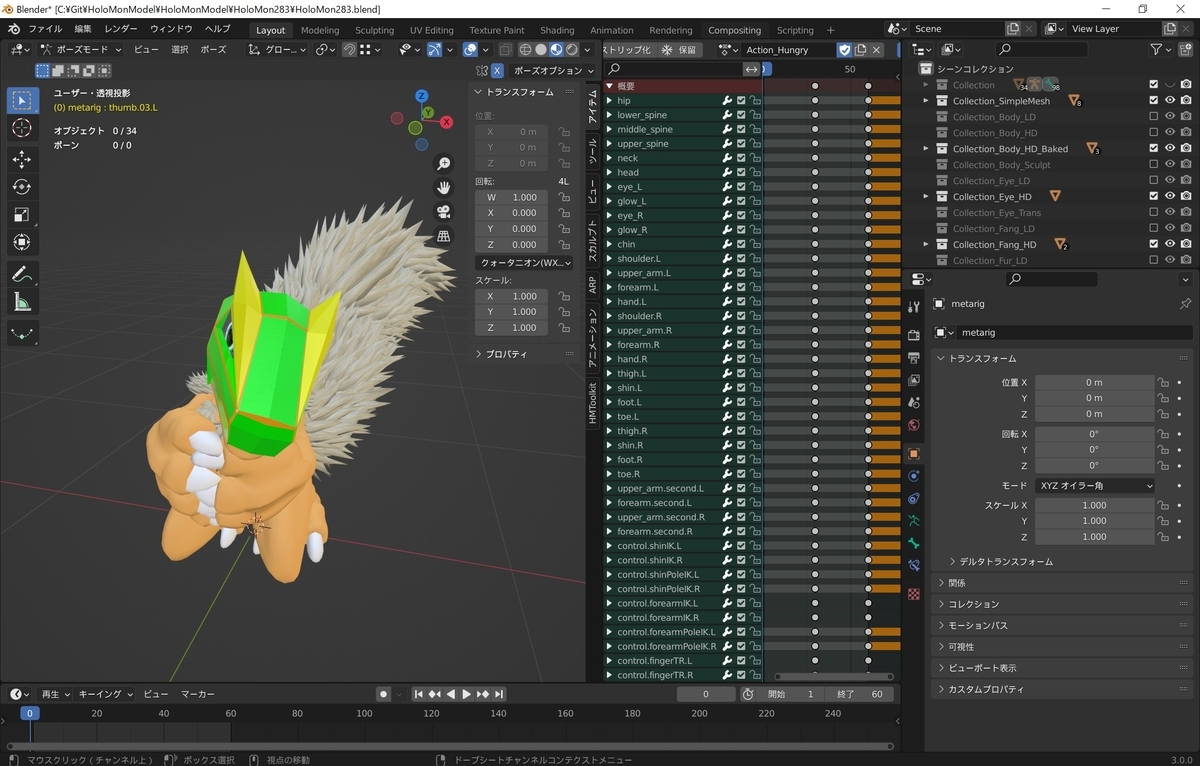
Task: Open the キーイング (Keying) menu in timeline
Action: 105,694
